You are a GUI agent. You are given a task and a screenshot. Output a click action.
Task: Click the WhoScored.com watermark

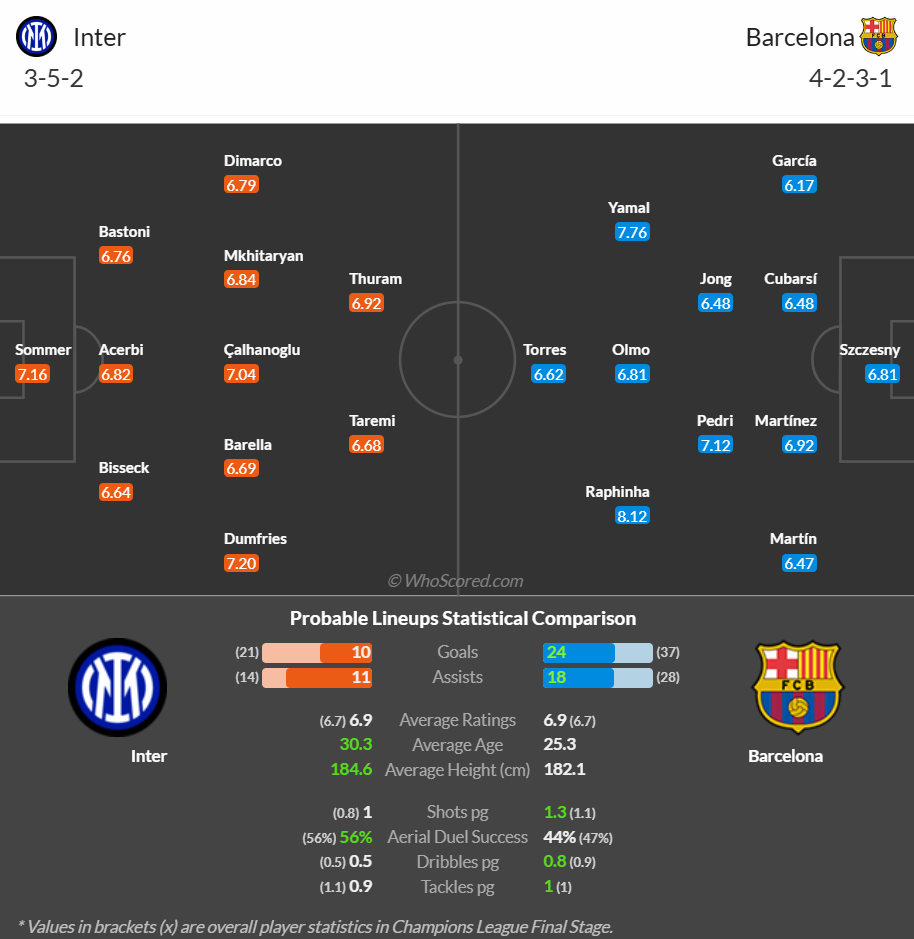(x=455, y=580)
